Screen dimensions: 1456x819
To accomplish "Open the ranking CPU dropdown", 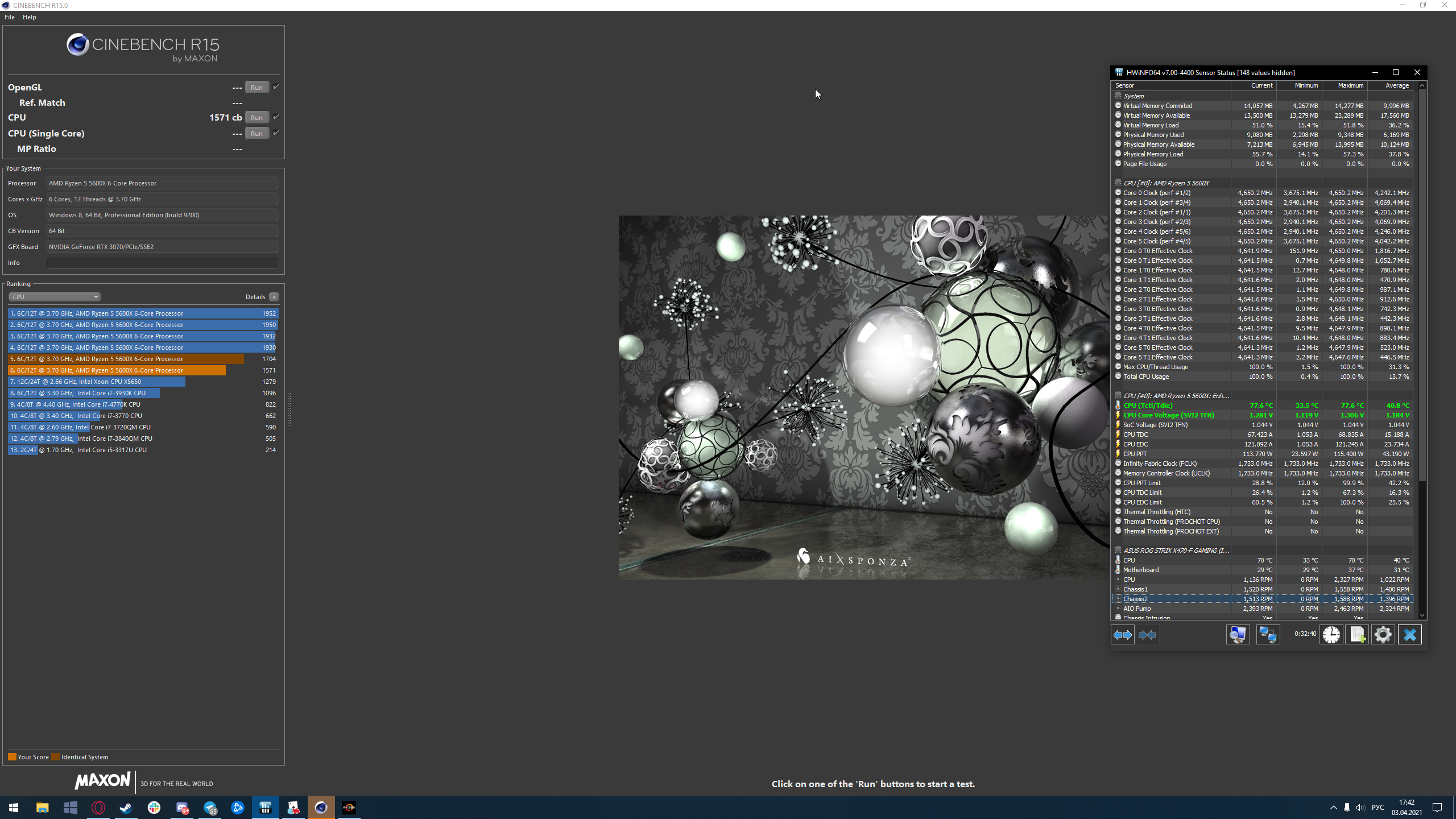I will click(x=55, y=297).
